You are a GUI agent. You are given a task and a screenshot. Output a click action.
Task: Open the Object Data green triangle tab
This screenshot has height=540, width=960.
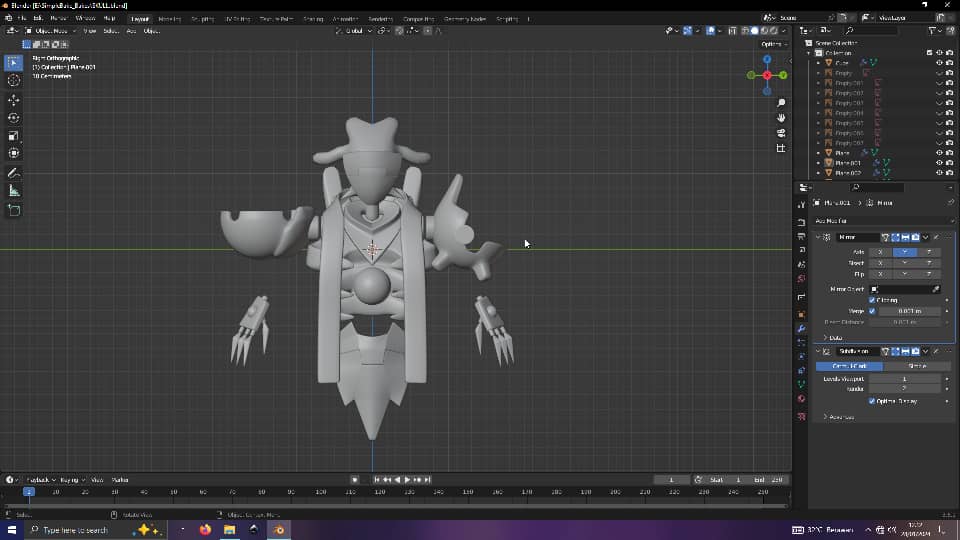pos(801,384)
